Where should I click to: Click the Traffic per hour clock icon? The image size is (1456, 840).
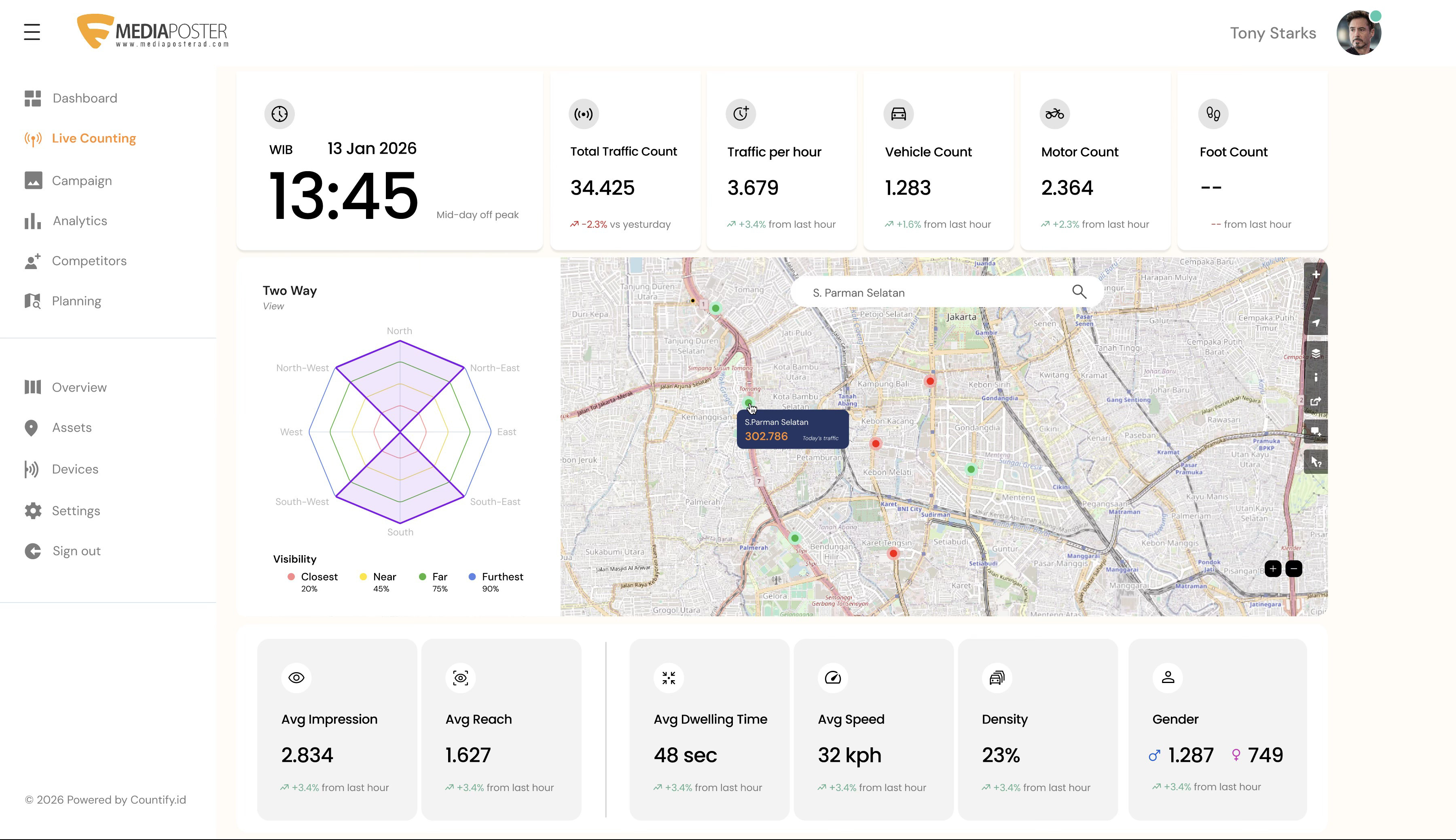pyautogui.click(x=741, y=114)
